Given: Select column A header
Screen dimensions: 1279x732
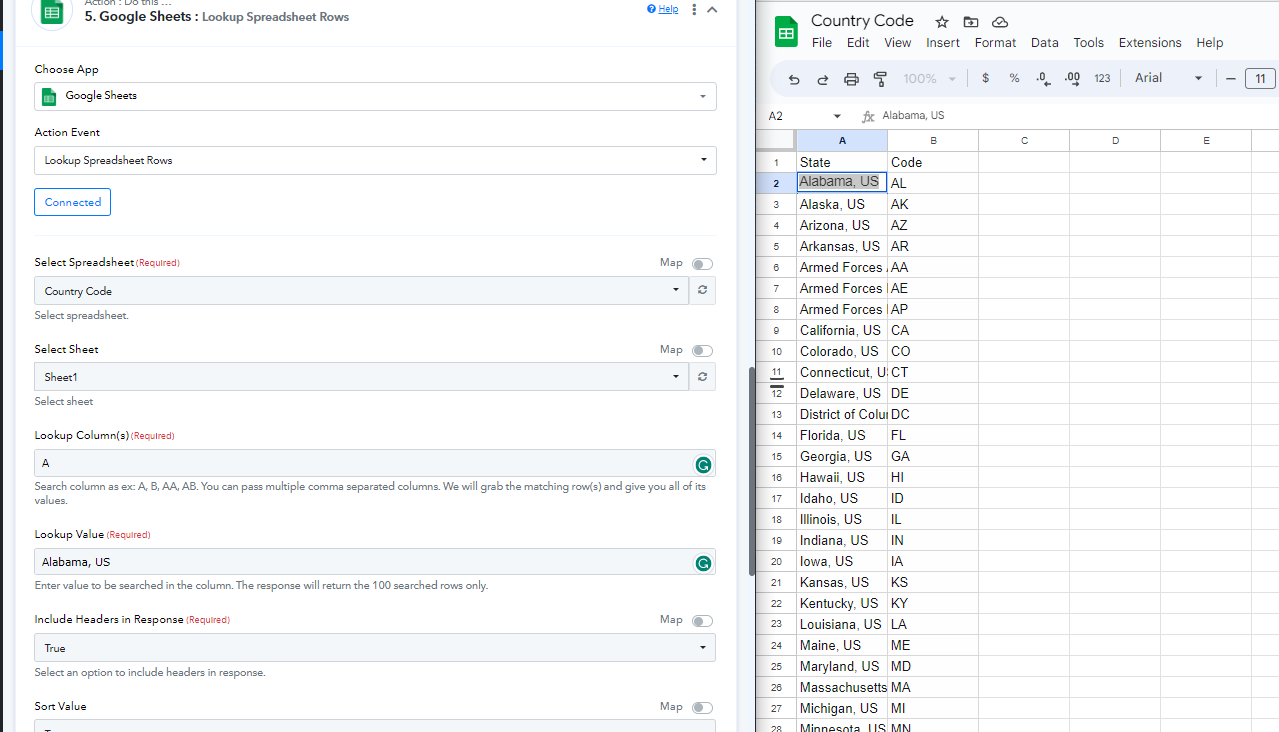Looking at the screenshot, I should [x=842, y=141].
